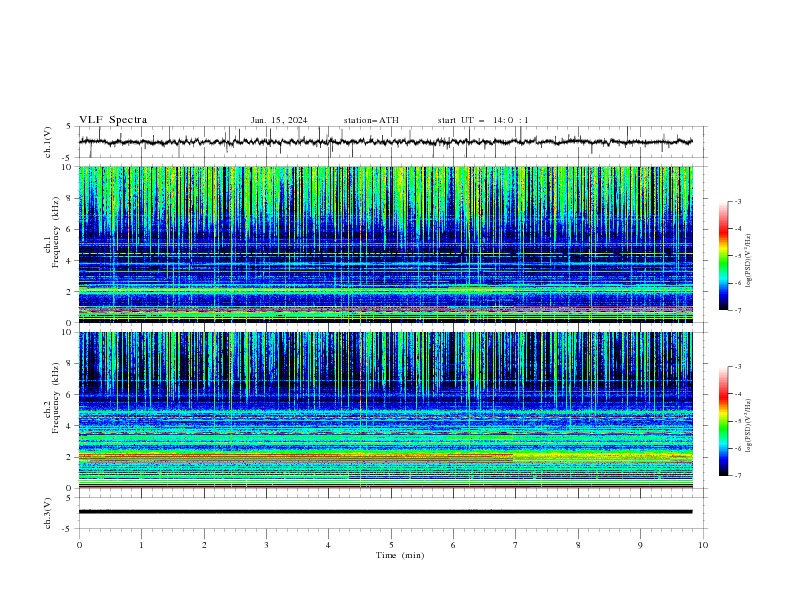Click the "ch.3(V)" waveform axis label
This screenshot has width=792, height=612.
pos(48,513)
